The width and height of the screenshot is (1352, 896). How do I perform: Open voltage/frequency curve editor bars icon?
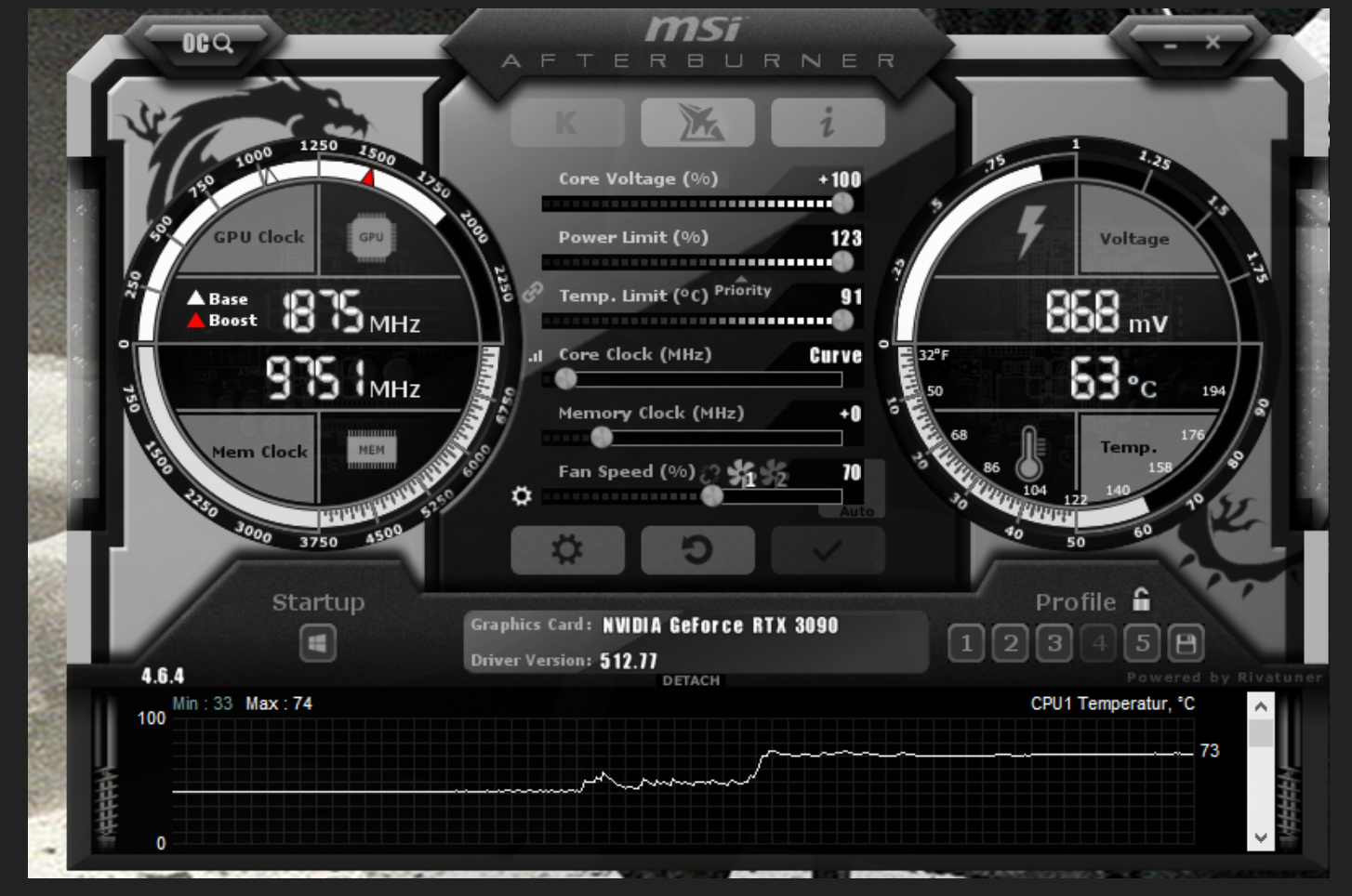(x=536, y=356)
